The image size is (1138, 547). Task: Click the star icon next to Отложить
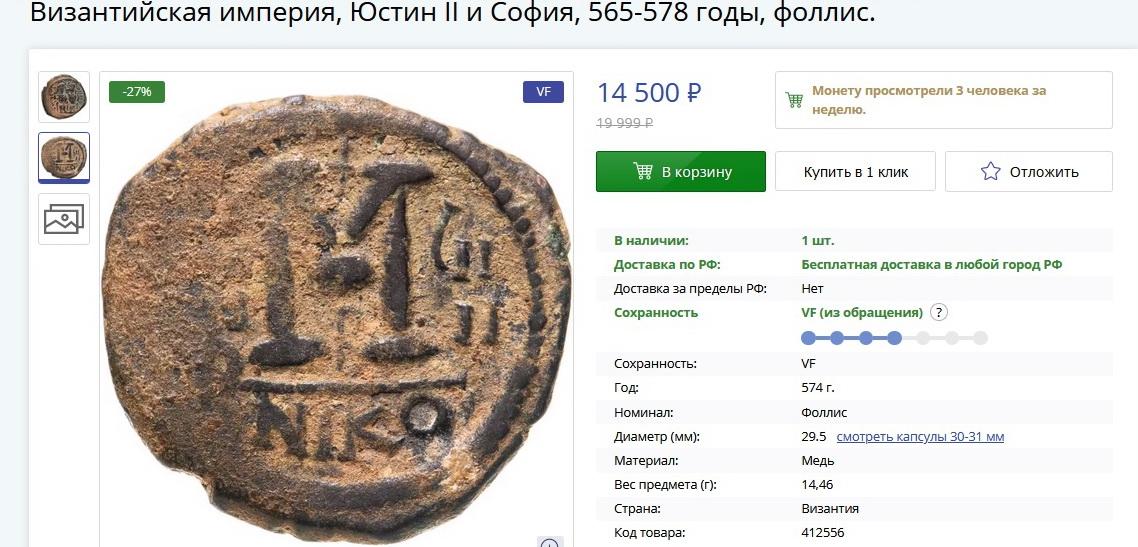(x=991, y=171)
